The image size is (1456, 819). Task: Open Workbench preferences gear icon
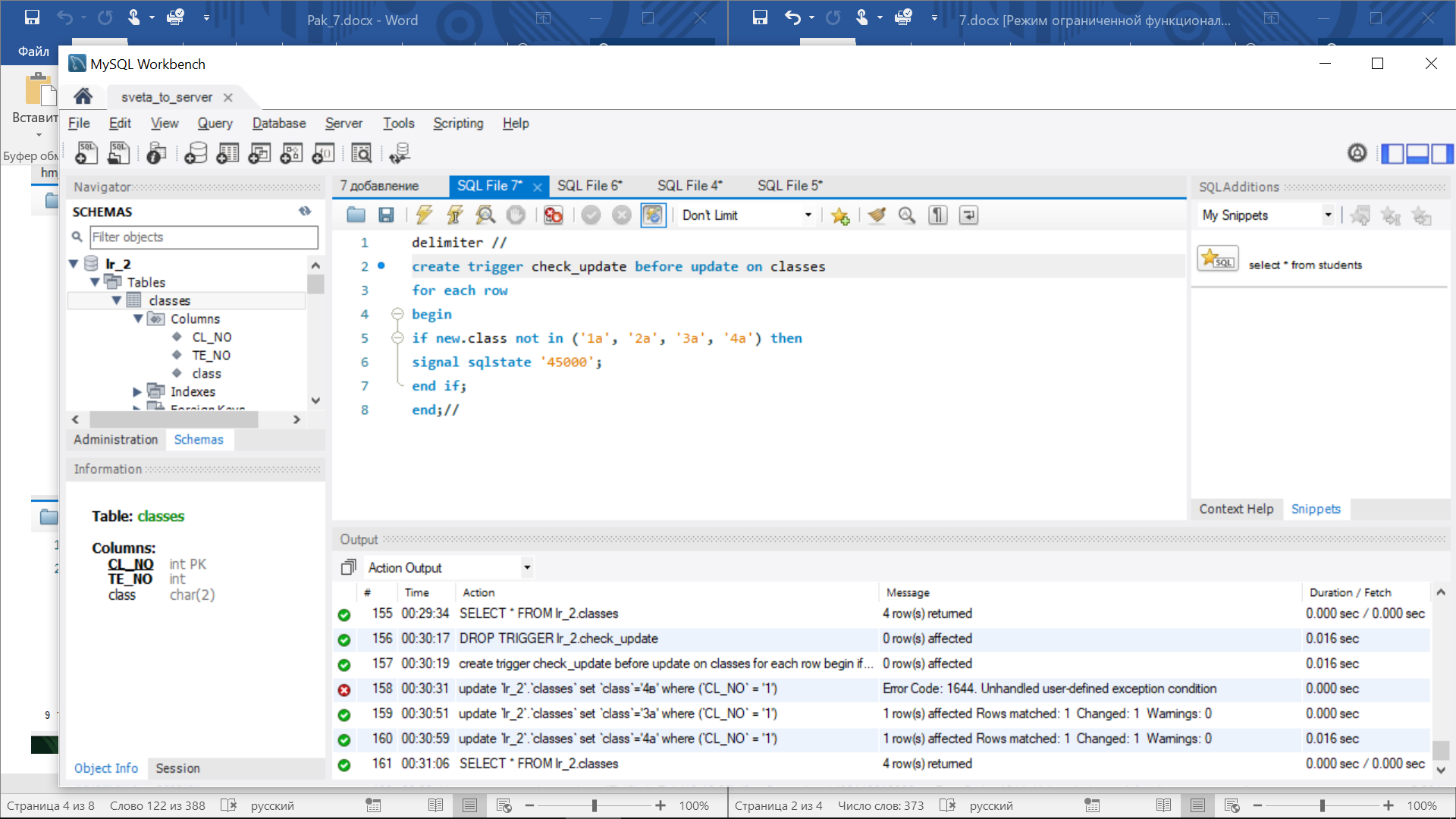pos(1357,153)
